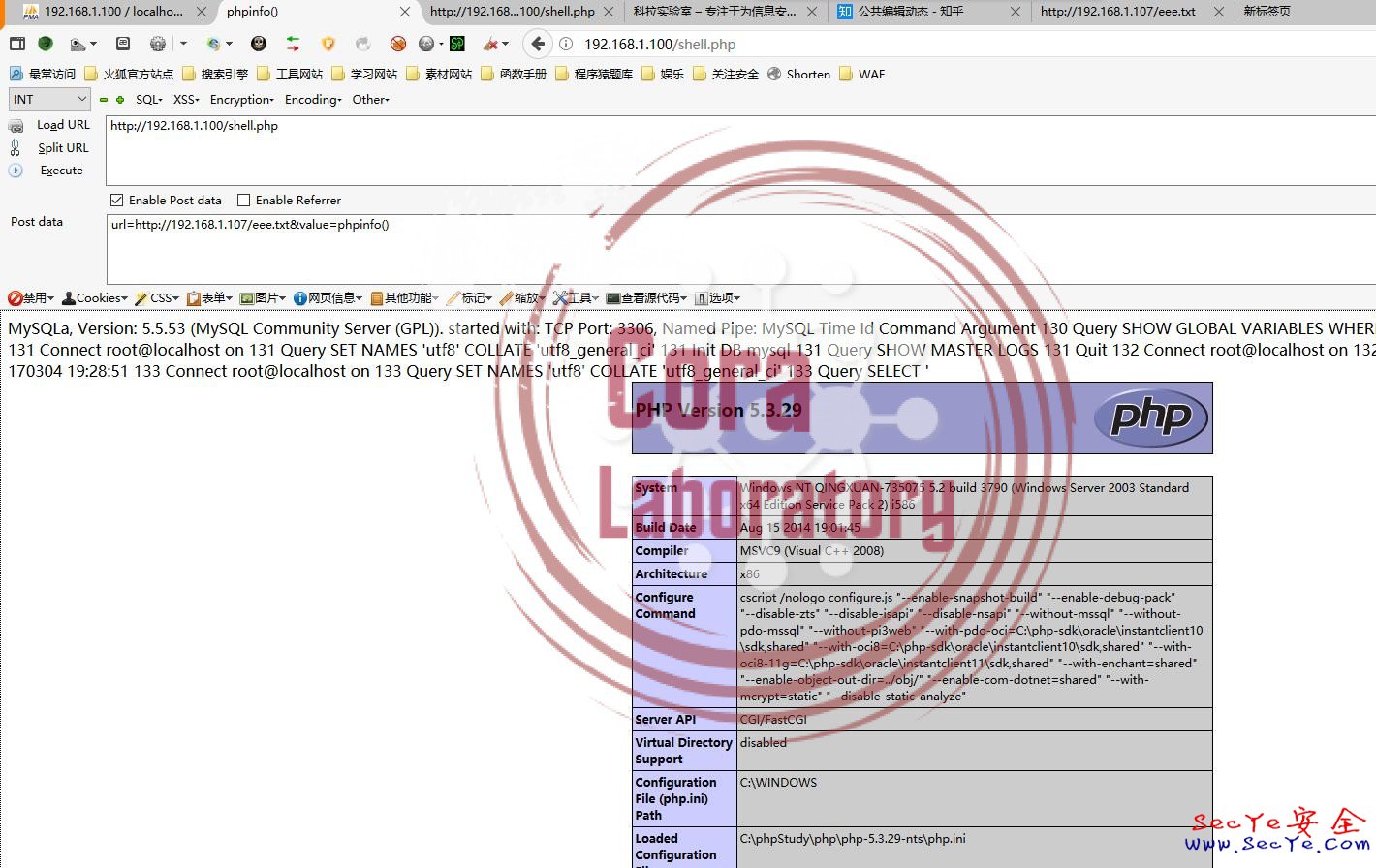Click the Load URL icon in HackBar
This screenshot has height=868, width=1376.
tap(16, 125)
